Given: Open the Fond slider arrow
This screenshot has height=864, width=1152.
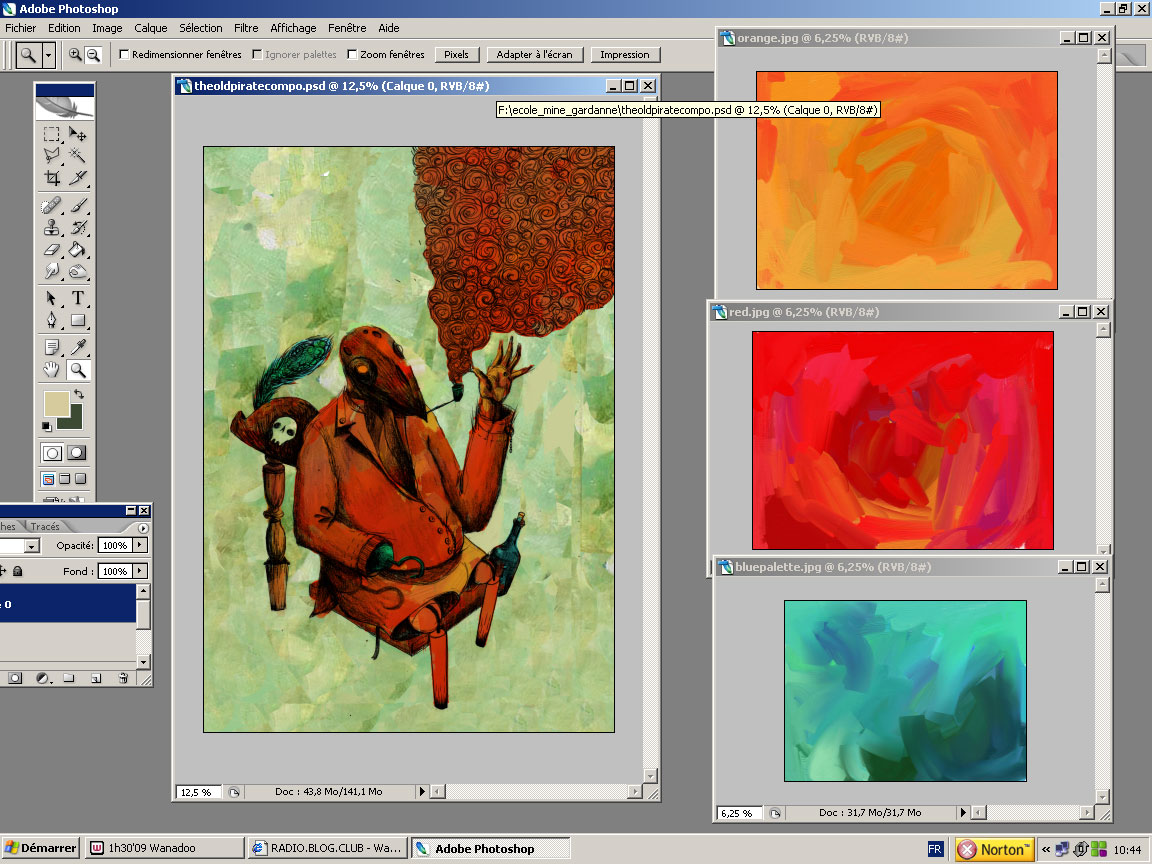Looking at the screenshot, I should tap(140, 571).
